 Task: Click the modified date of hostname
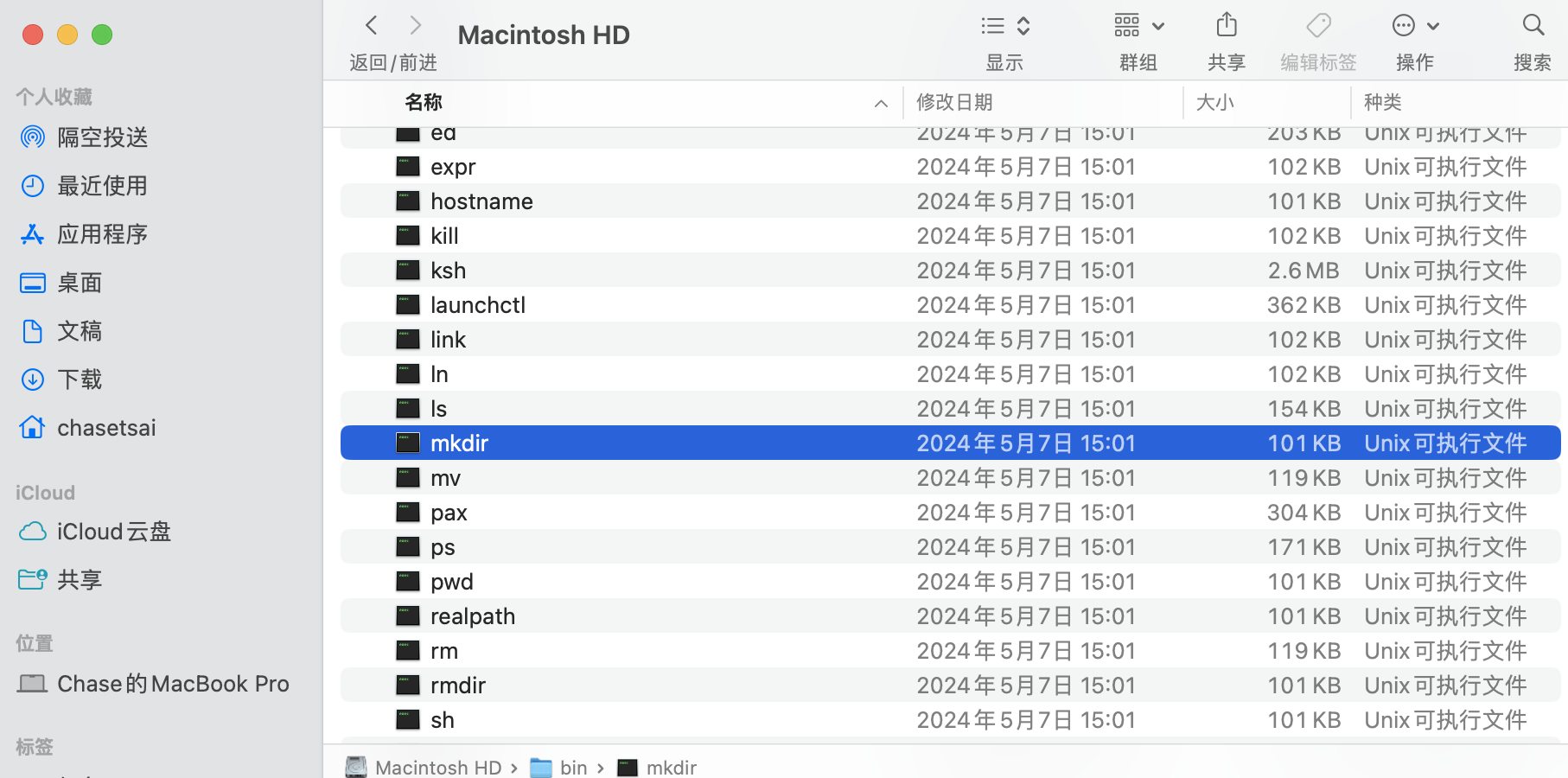(1025, 201)
